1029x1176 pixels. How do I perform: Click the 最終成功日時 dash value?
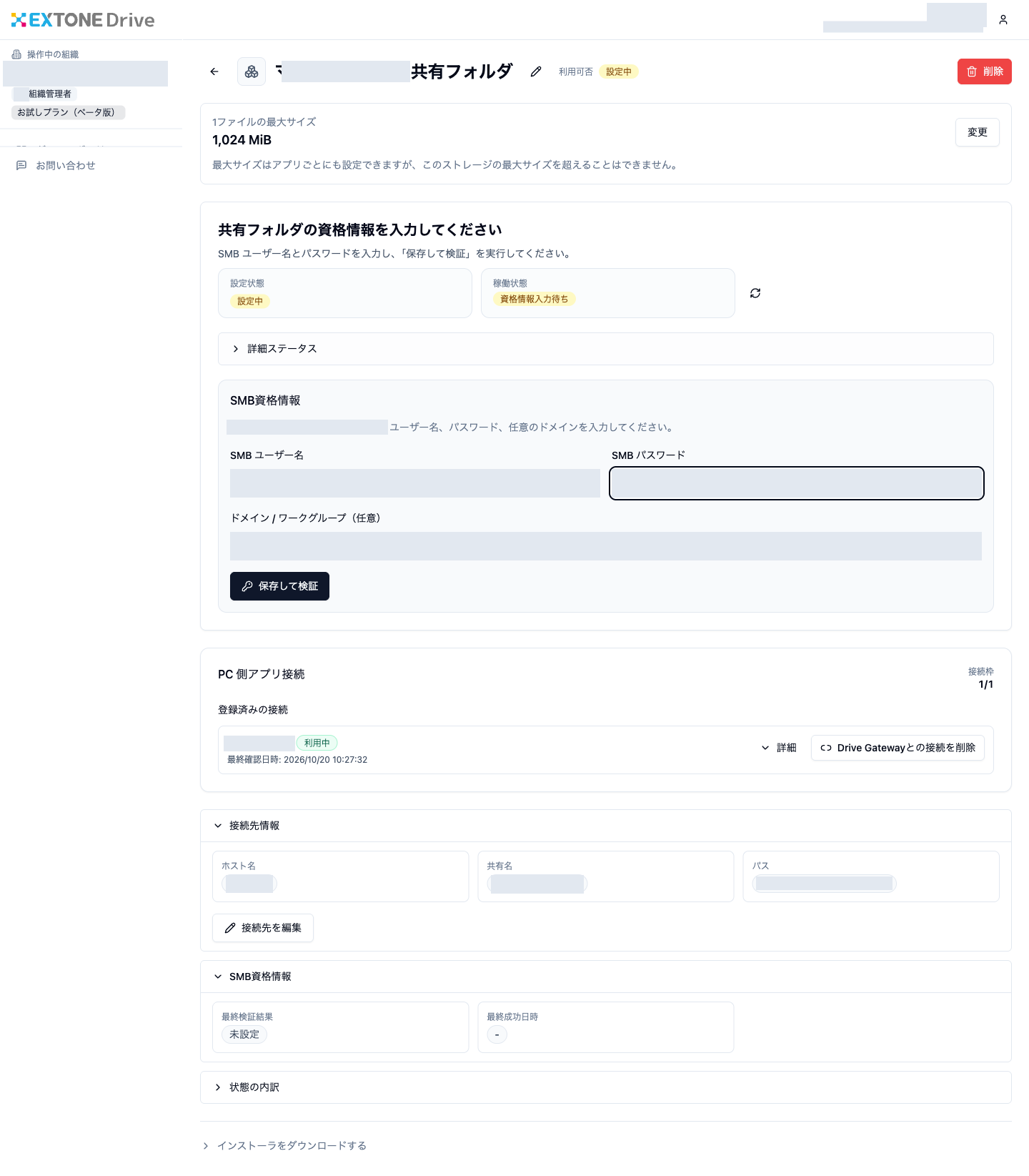pos(497,1034)
